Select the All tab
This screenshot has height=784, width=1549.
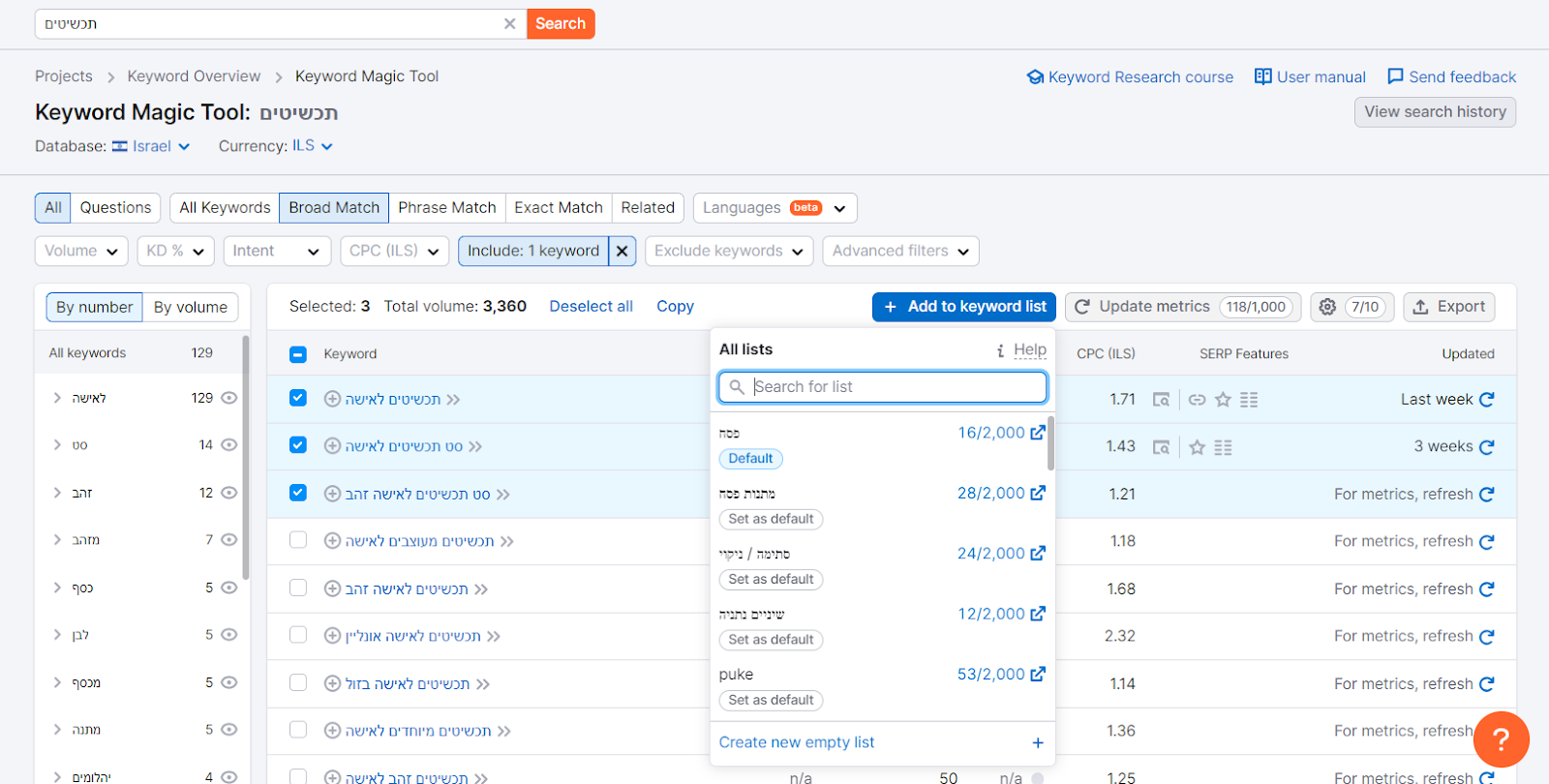point(52,207)
